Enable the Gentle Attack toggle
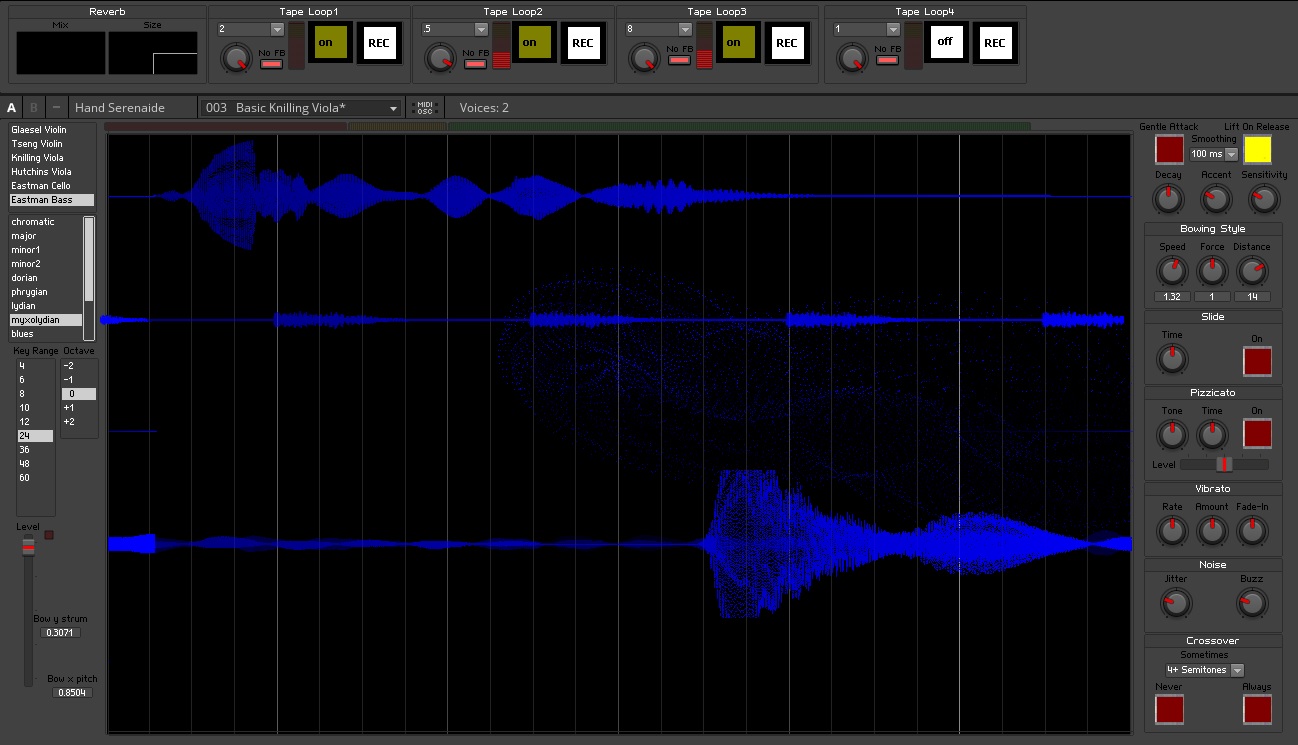 [x=1170, y=148]
